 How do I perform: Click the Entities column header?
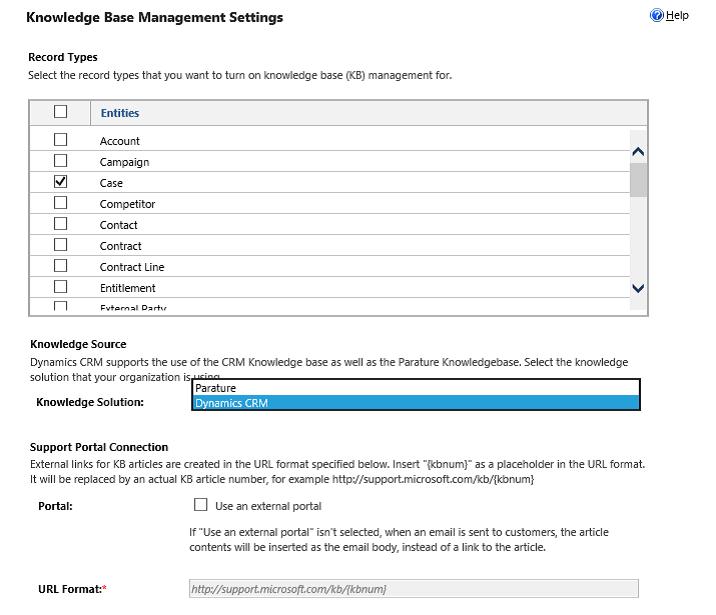[x=120, y=113]
